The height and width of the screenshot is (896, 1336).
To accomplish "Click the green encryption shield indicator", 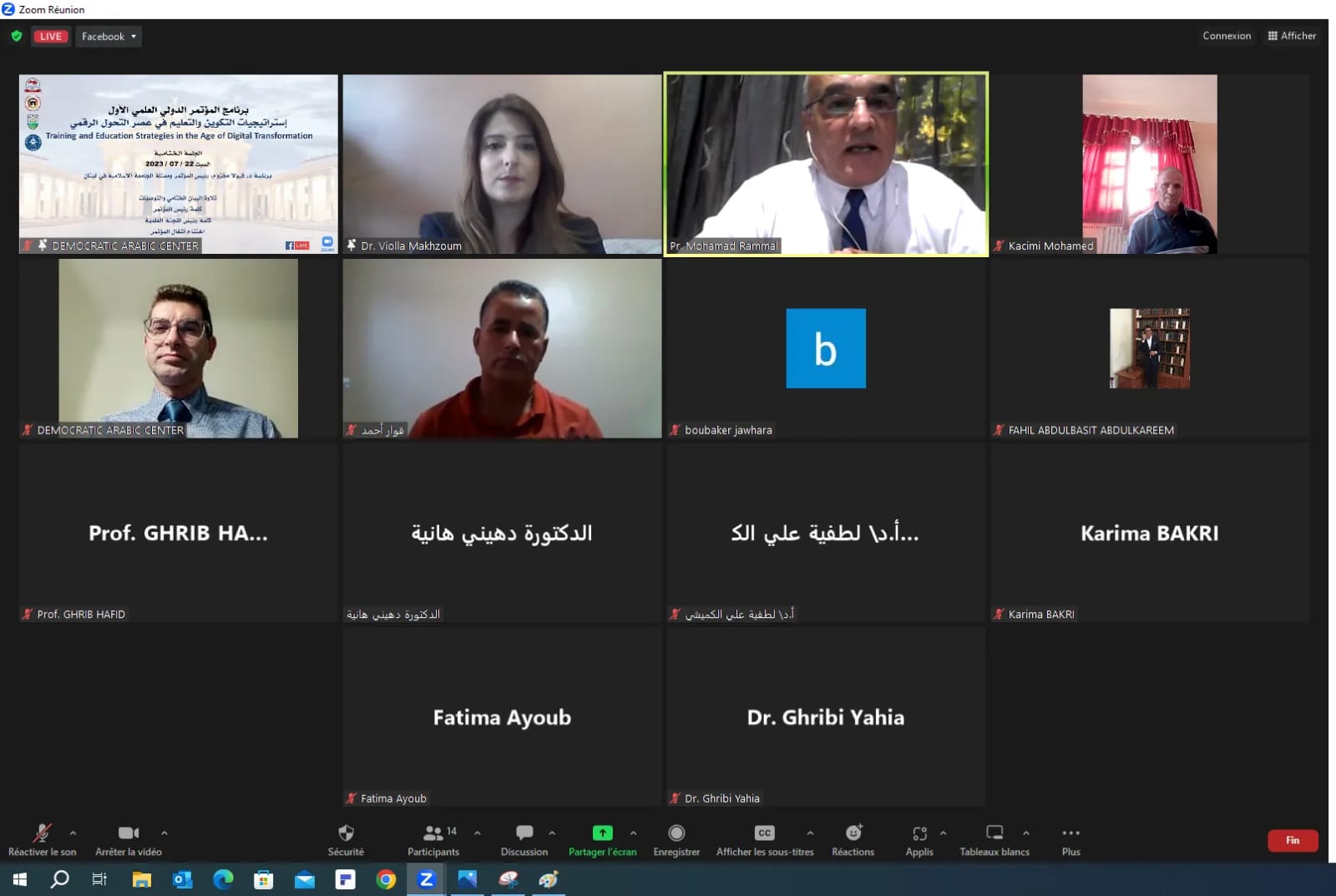I will pos(17,36).
